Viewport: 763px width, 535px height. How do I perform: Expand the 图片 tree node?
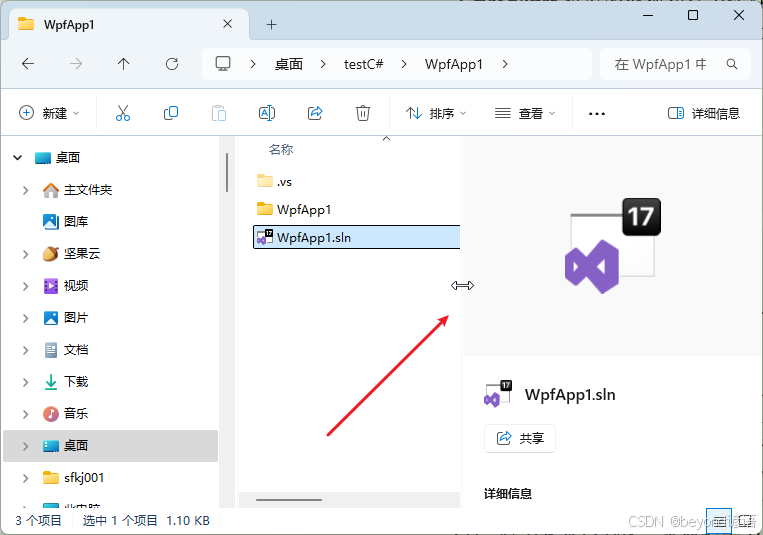tap(25, 318)
